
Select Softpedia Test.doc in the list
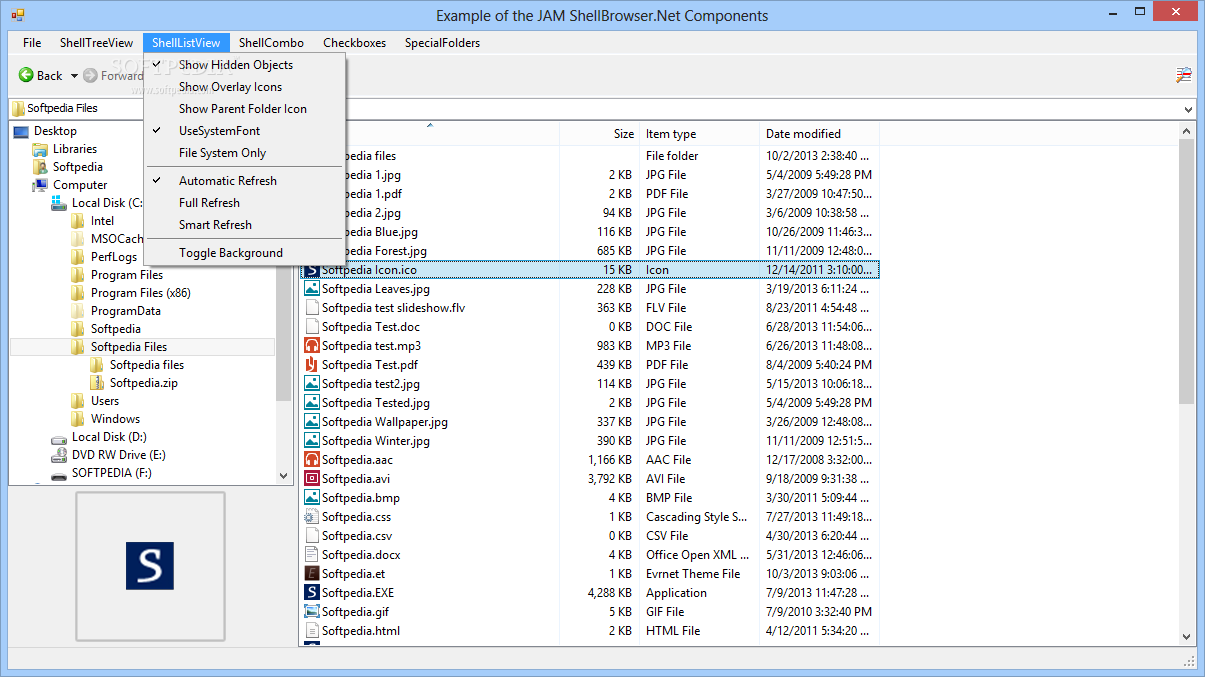point(371,327)
